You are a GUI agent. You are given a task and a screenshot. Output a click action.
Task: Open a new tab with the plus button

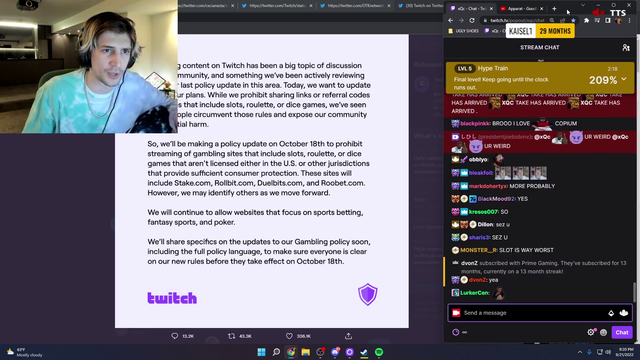[x=554, y=8]
